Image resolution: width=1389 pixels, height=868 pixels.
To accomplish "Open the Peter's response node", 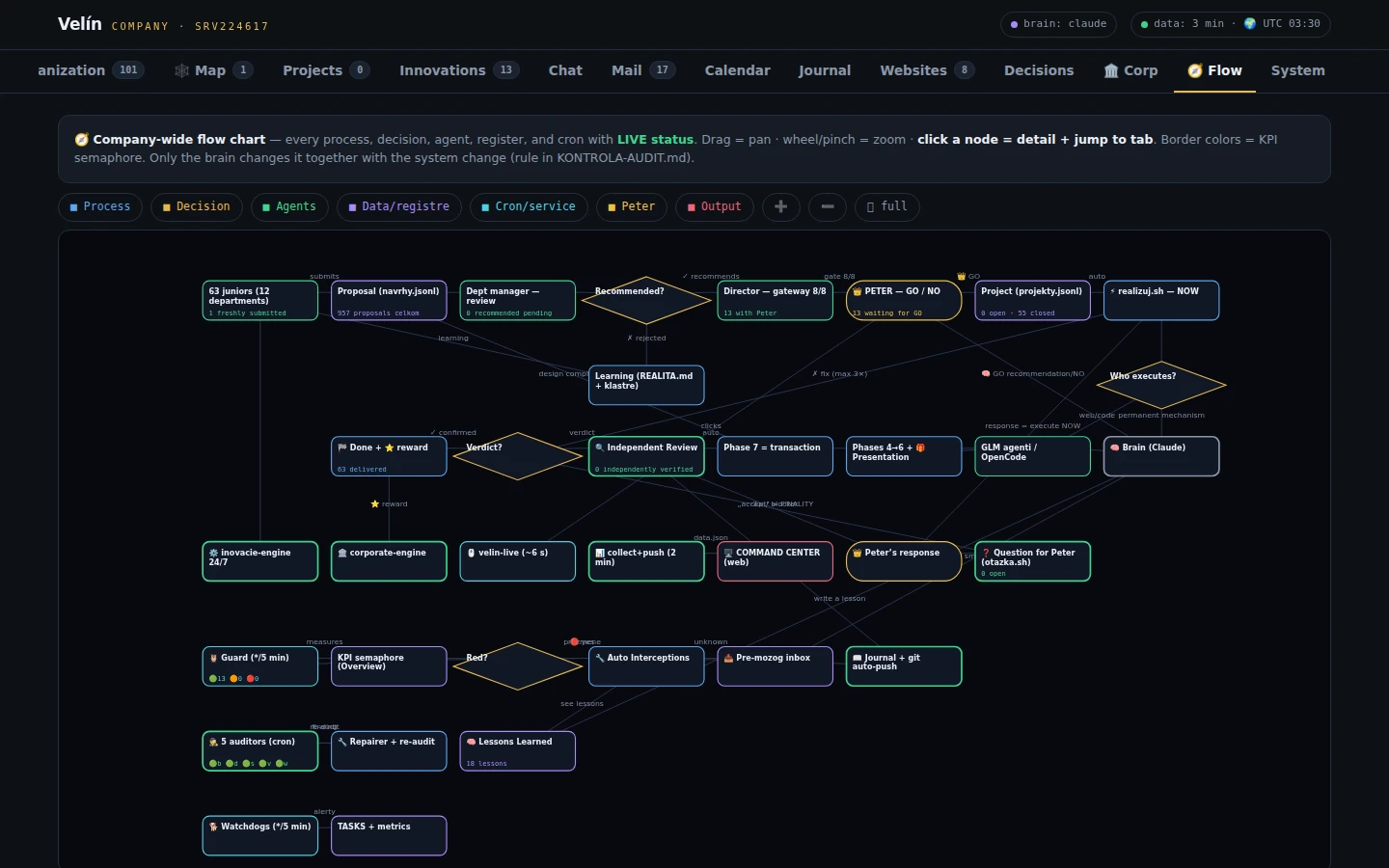I will [x=904, y=561].
